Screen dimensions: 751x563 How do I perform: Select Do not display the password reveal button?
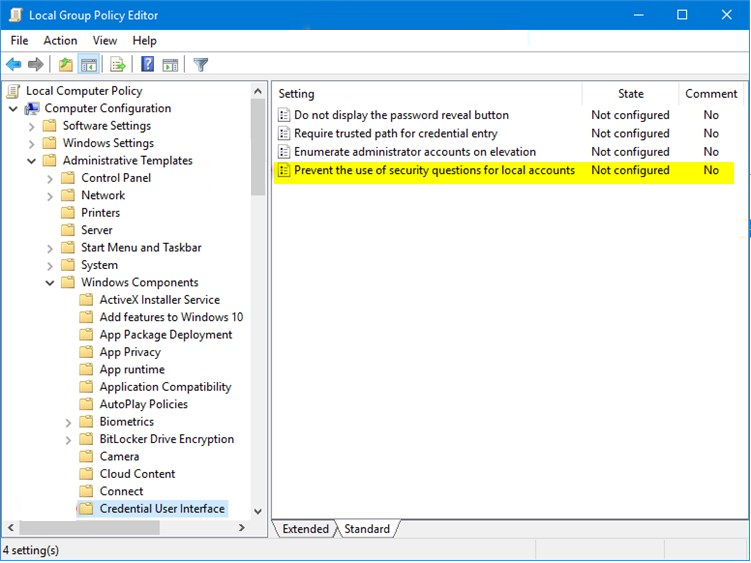point(401,115)
